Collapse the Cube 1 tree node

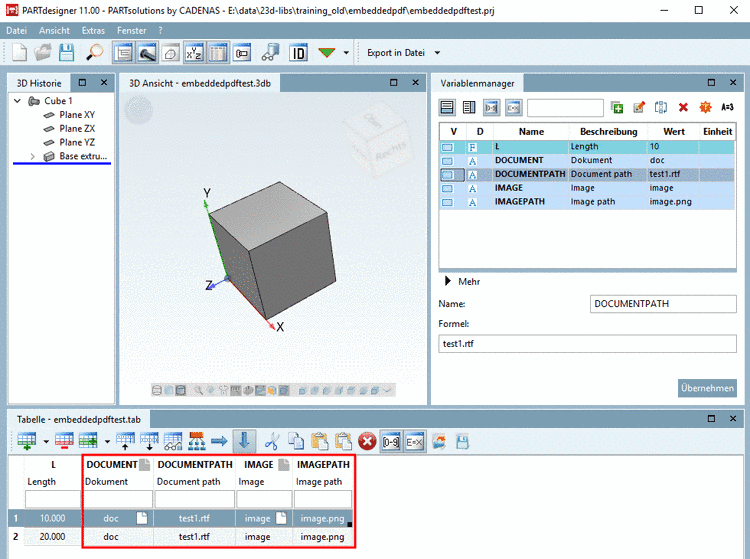17,101
